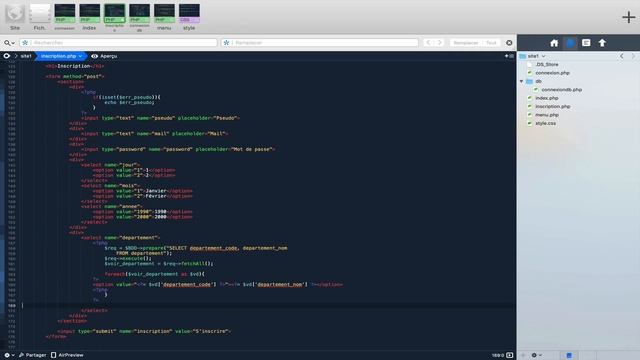The image size is (640, 360).
Task: Select connexiondb.php in file list
Action: 561,89
